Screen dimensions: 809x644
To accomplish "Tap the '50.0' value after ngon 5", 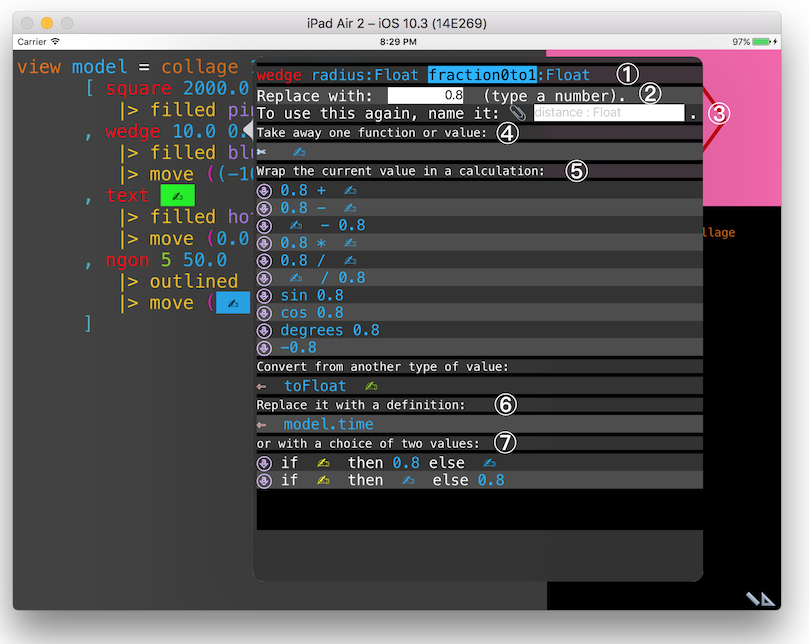I will click(205, 260).
